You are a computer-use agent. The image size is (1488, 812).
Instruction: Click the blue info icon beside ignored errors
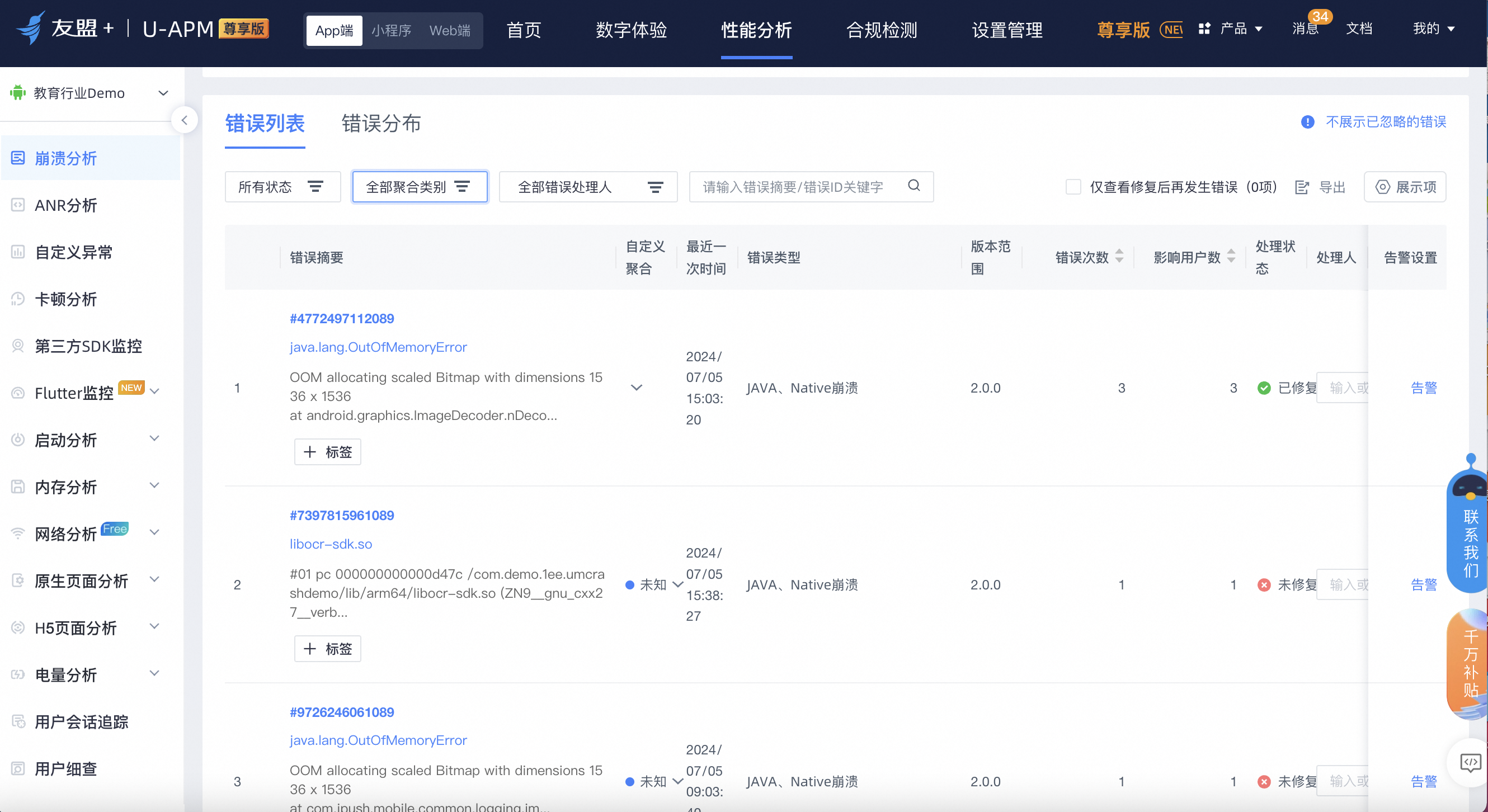point(1308,122)
